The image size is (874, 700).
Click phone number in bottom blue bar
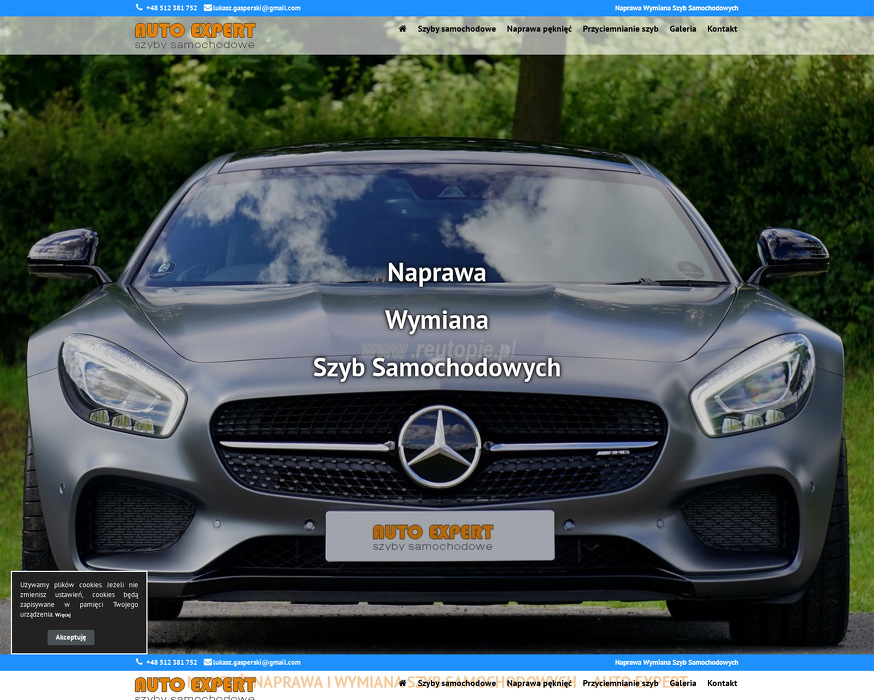coord(172,662)
